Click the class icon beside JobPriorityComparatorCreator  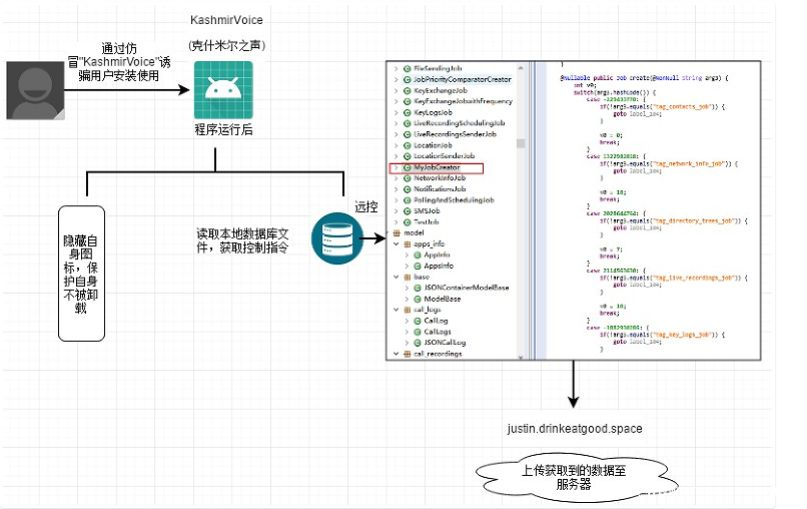pos(406,78)
